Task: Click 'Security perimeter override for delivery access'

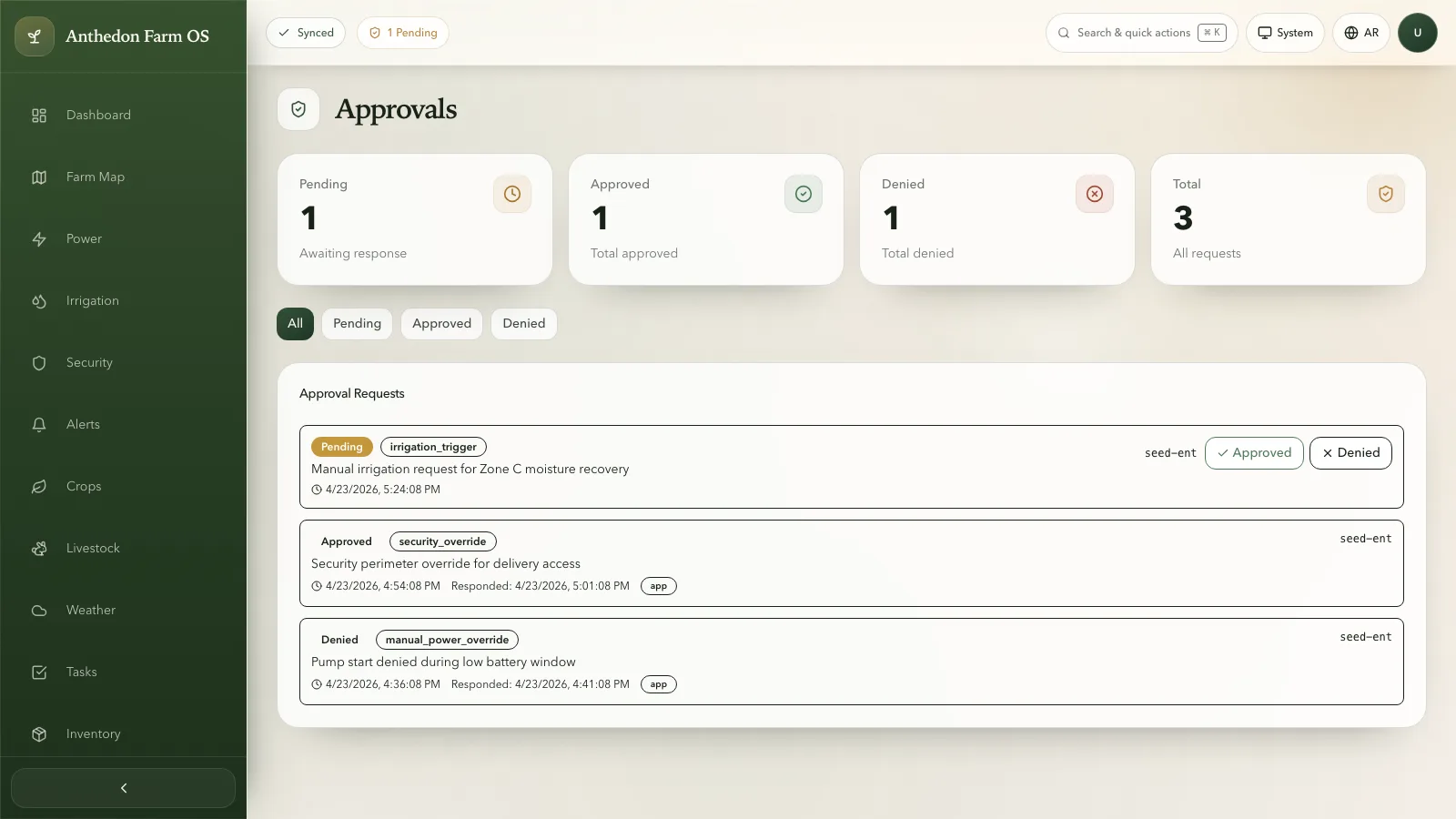Action: tap(446, 564)
